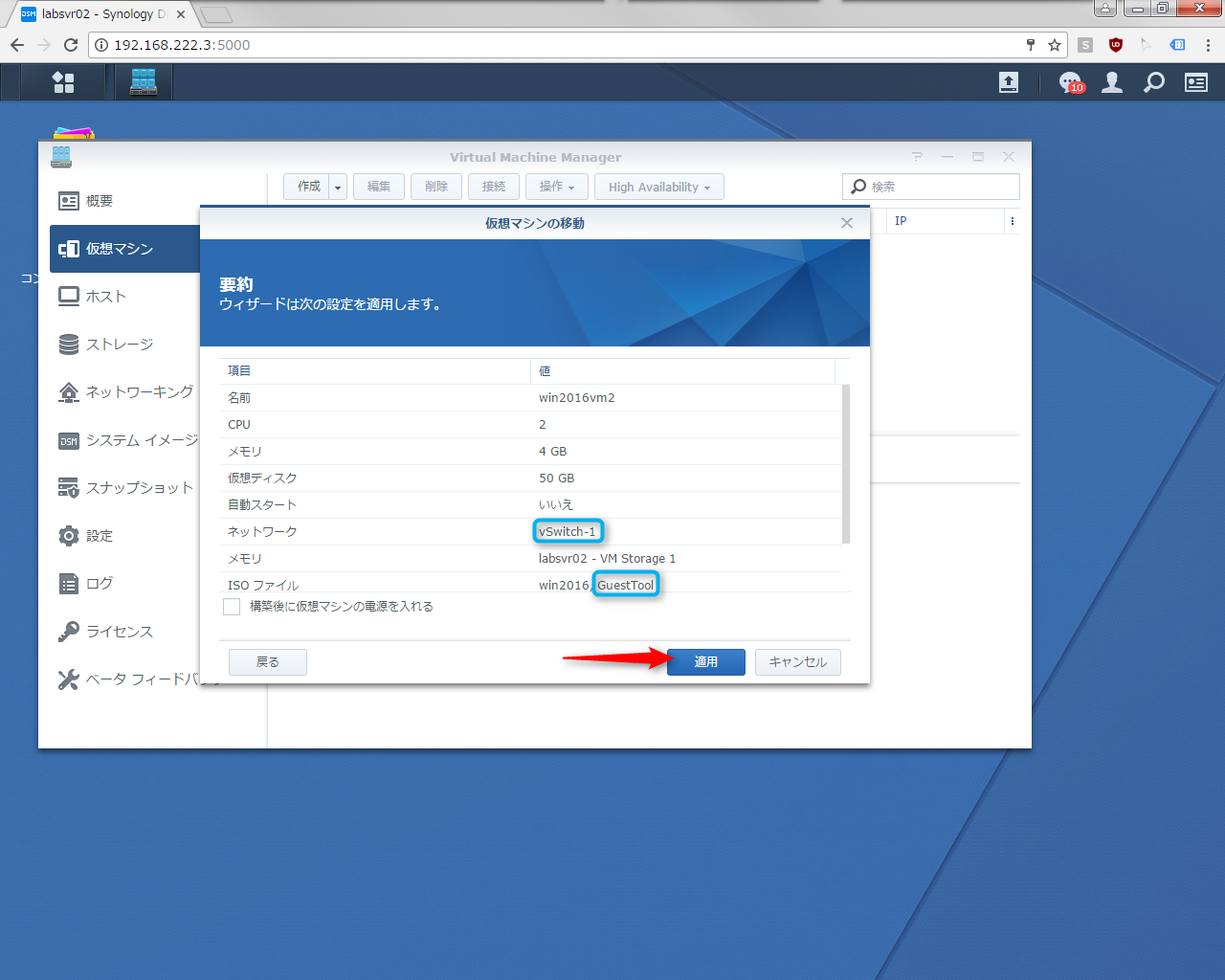Open the DSM main menu grid icon
Image resolution: width=1225 pixels, height=980 pixels.
63,82
